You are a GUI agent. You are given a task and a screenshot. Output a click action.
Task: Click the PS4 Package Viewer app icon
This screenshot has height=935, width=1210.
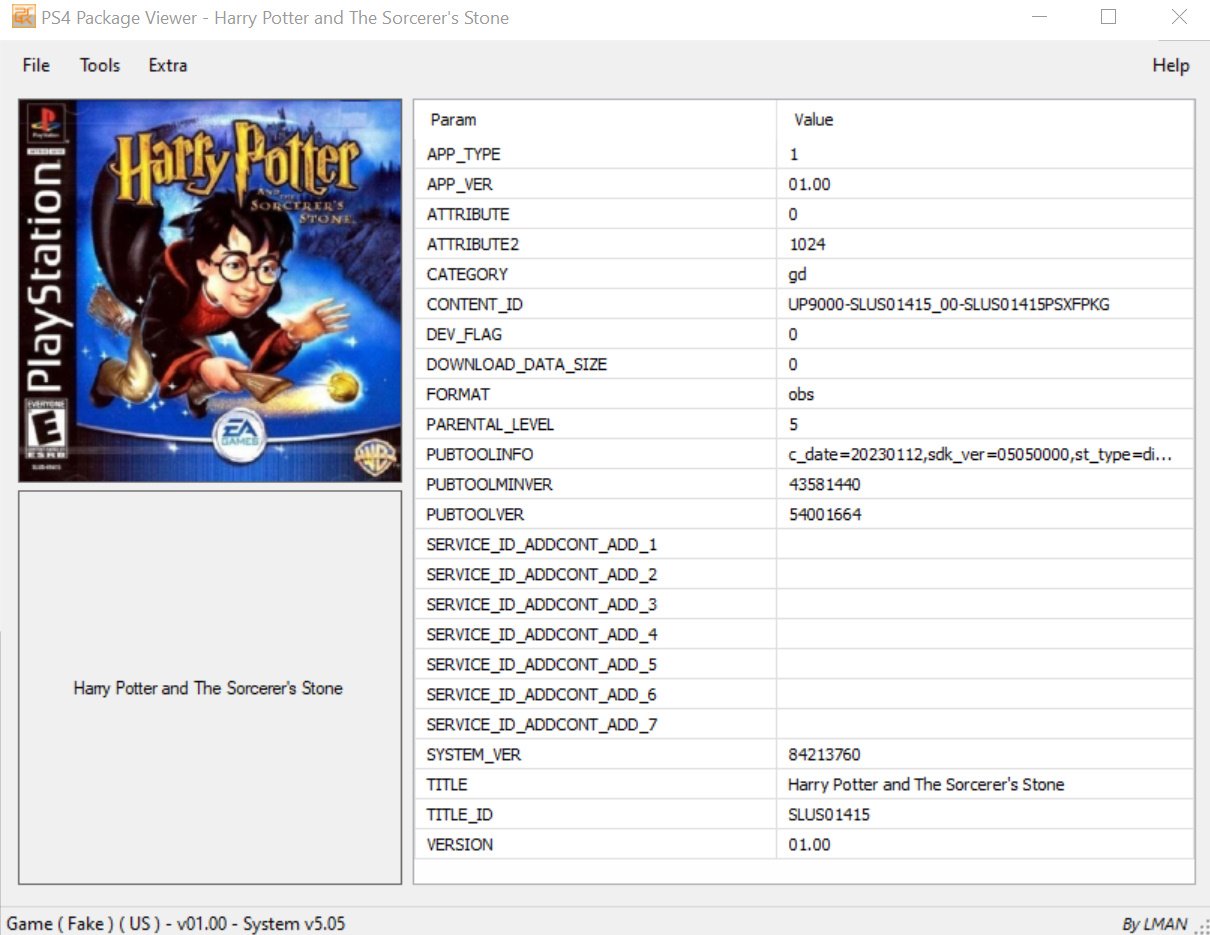point(22,17)
